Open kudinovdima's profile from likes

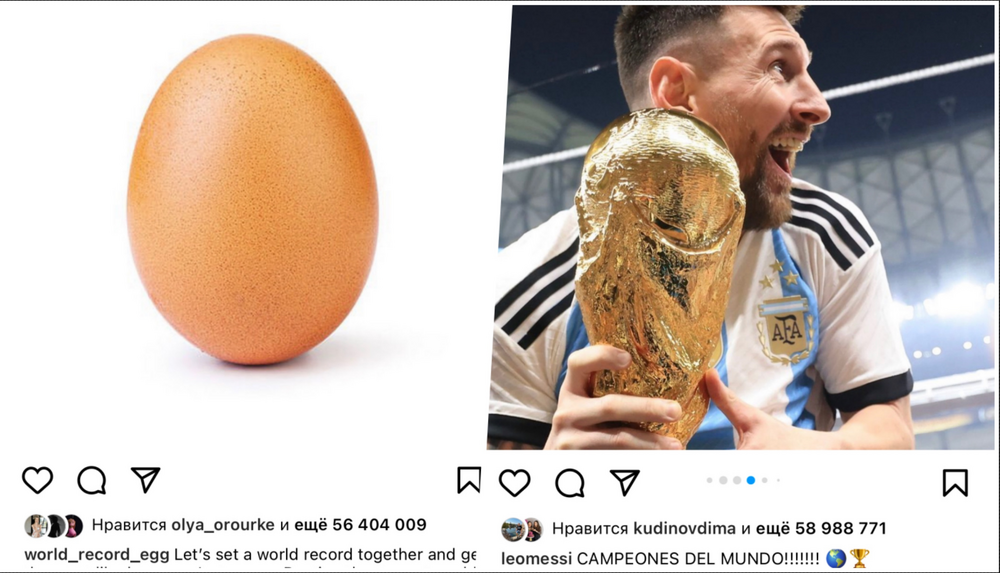click(684, 528)
